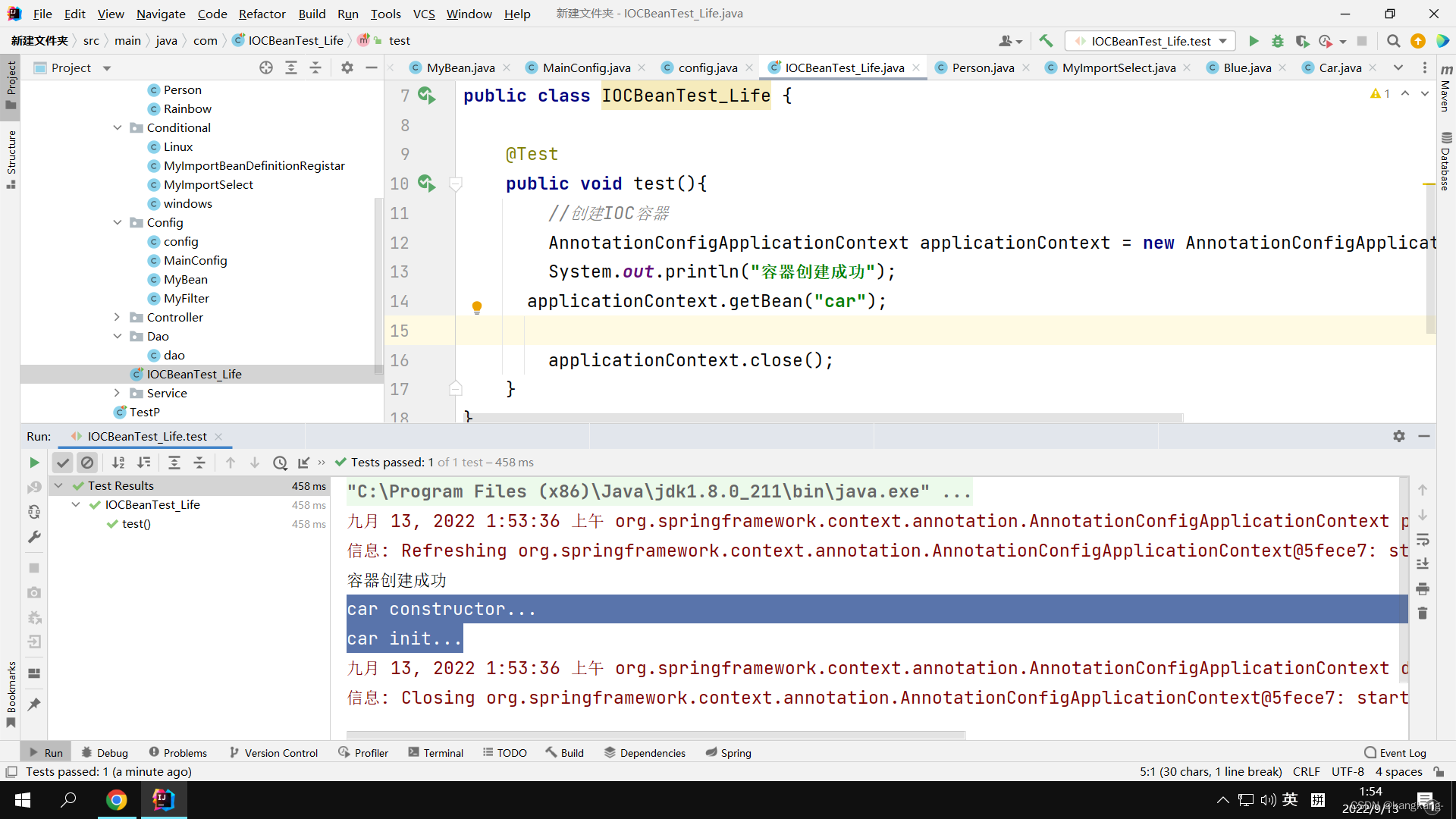This screenshot has width=1456, height=819.
Task: Open the Refactor menu
Action: pyautogui.click(x=262, y=14)
